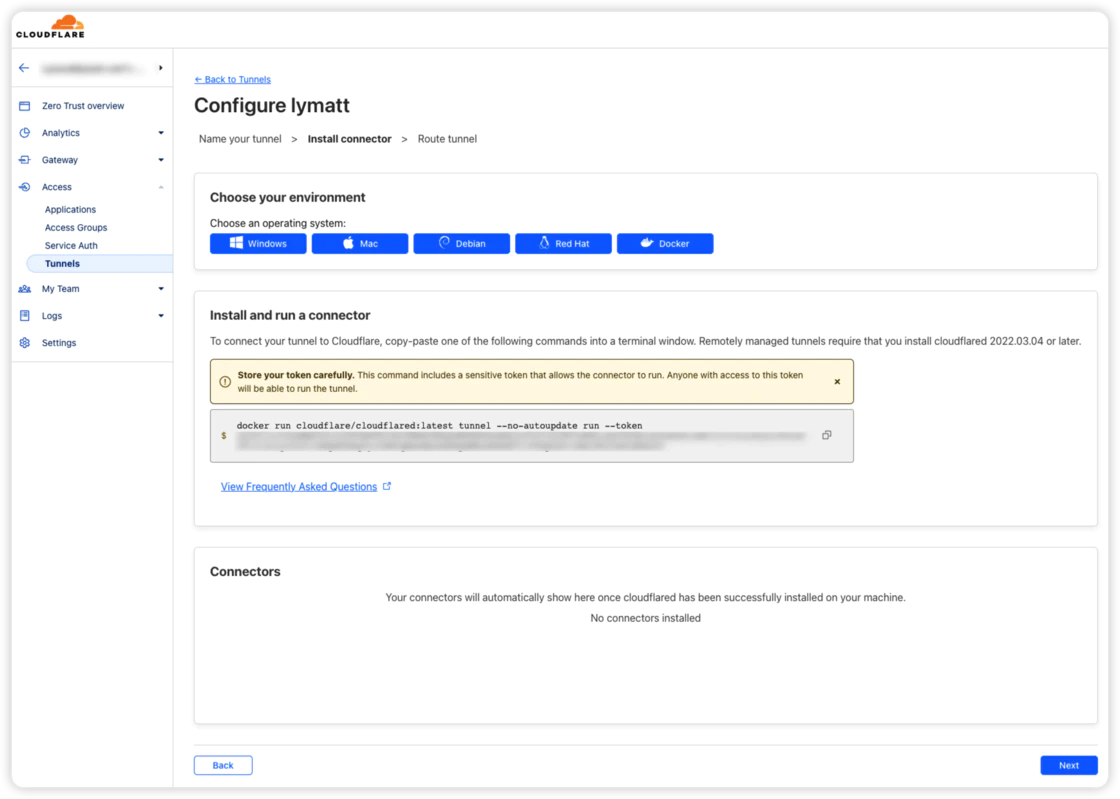Screen dimensions: 1120x799
Task: Click the warning info icon in token alert
Action: click(x=225, y=381)
